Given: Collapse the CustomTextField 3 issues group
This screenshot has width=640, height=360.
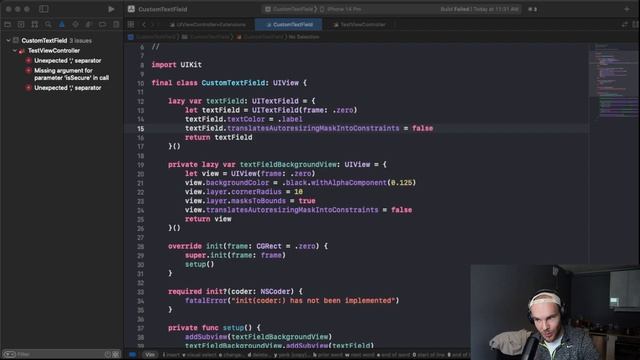Looking at the screenshot, I should click(8, 40).
